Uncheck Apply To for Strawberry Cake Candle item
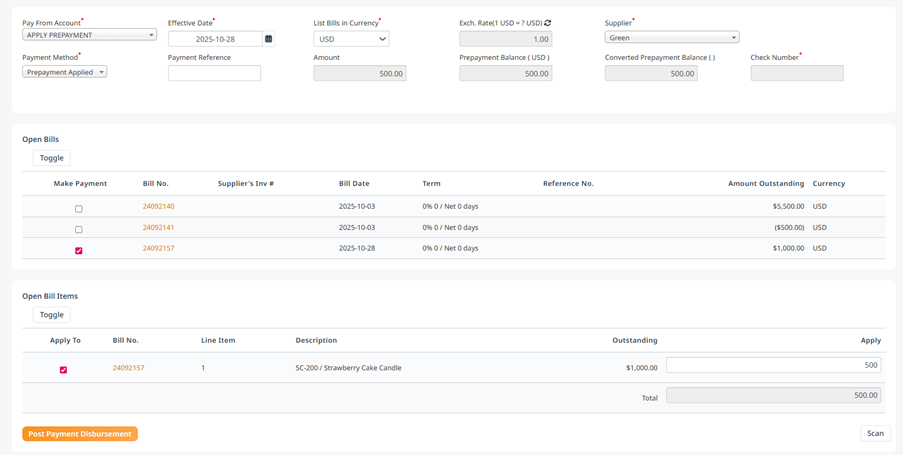 [x=63, y=370]
